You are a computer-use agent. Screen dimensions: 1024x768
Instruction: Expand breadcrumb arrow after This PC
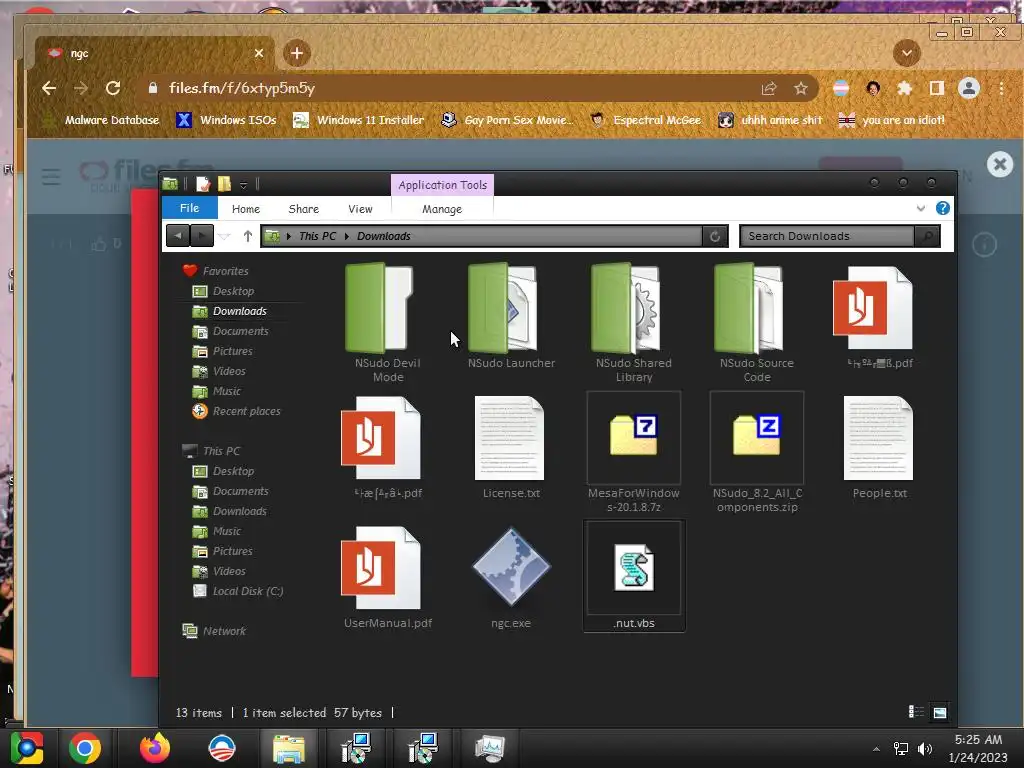(x=347, y=236)
